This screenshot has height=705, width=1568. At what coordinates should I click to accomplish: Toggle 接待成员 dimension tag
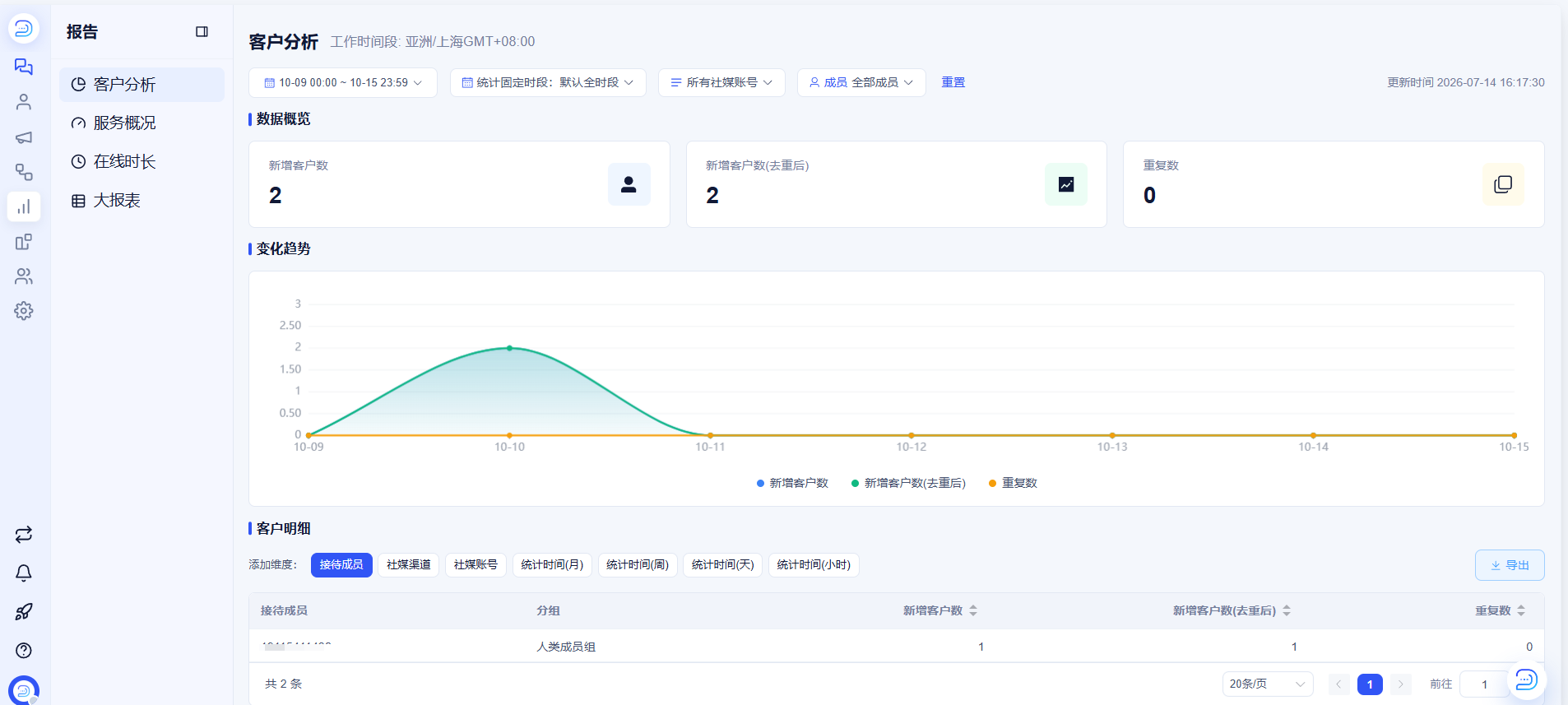pyautogui.click(x=341, y=565)
